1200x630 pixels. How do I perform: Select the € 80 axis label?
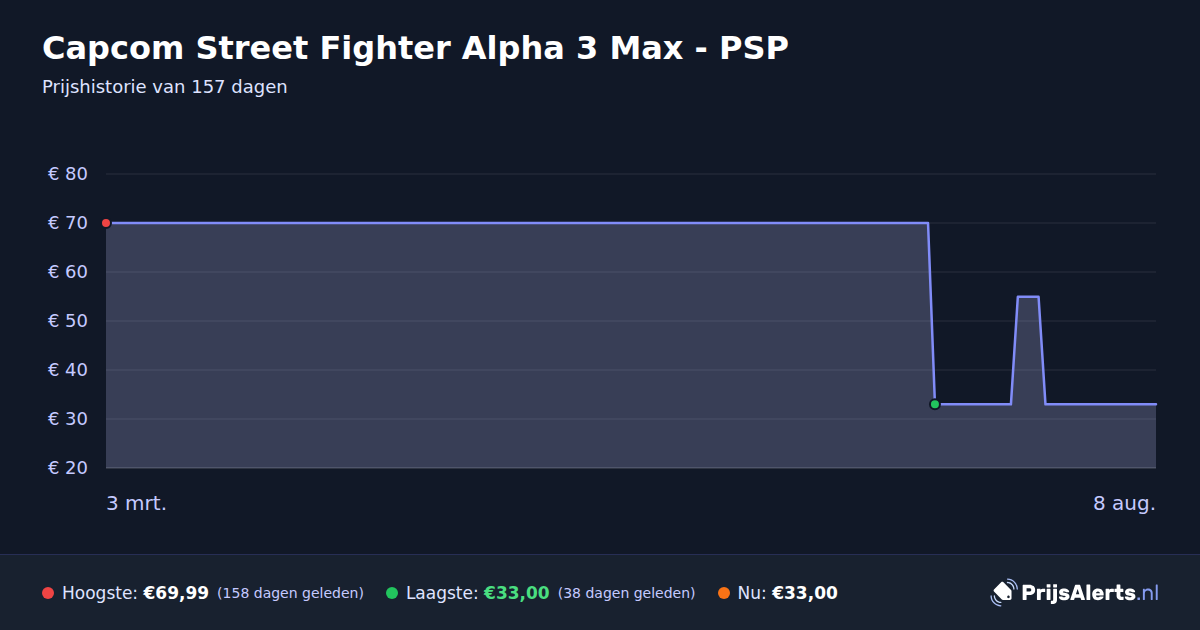(68, 174)
